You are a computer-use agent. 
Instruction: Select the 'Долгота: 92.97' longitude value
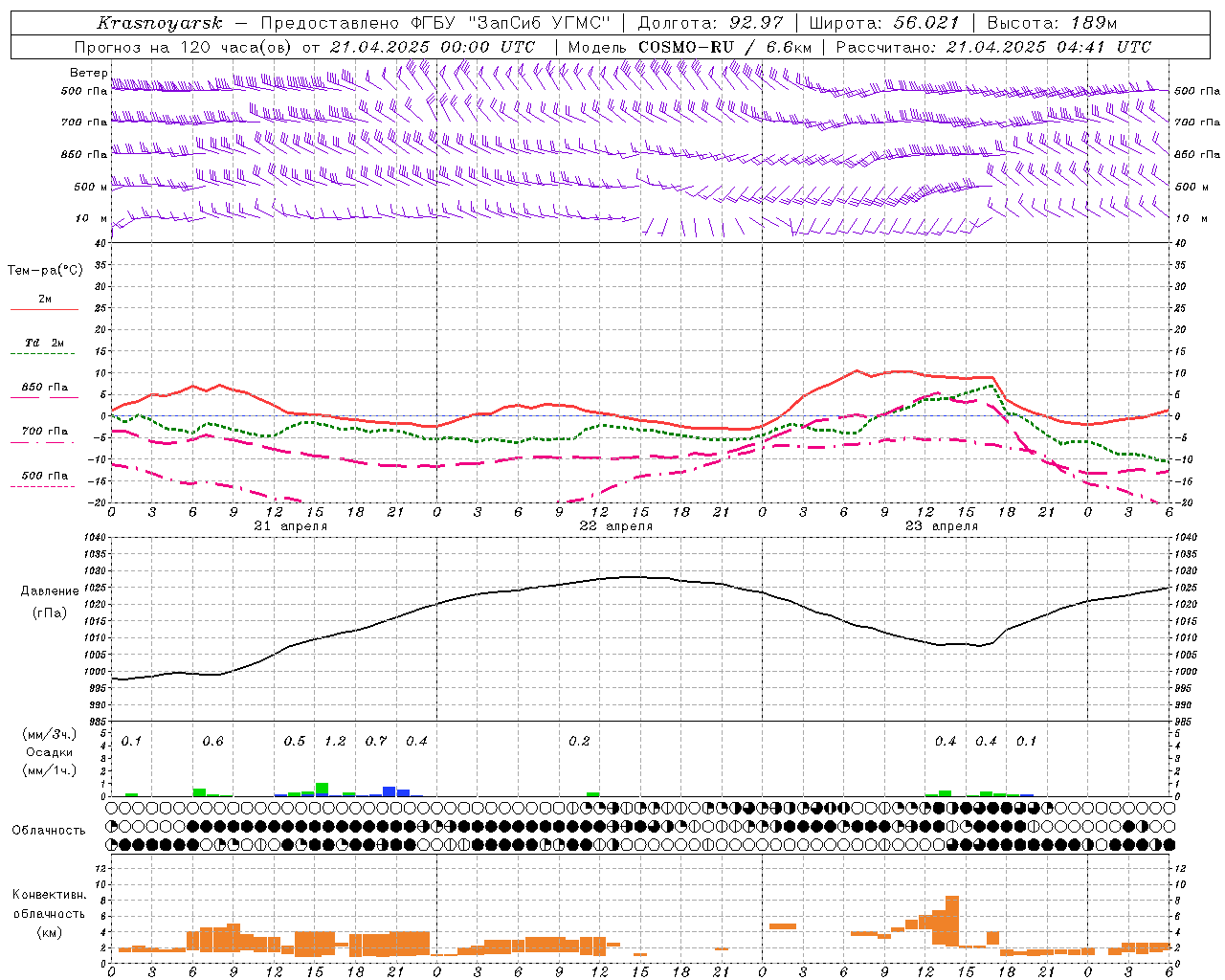[x=709, y=23]
